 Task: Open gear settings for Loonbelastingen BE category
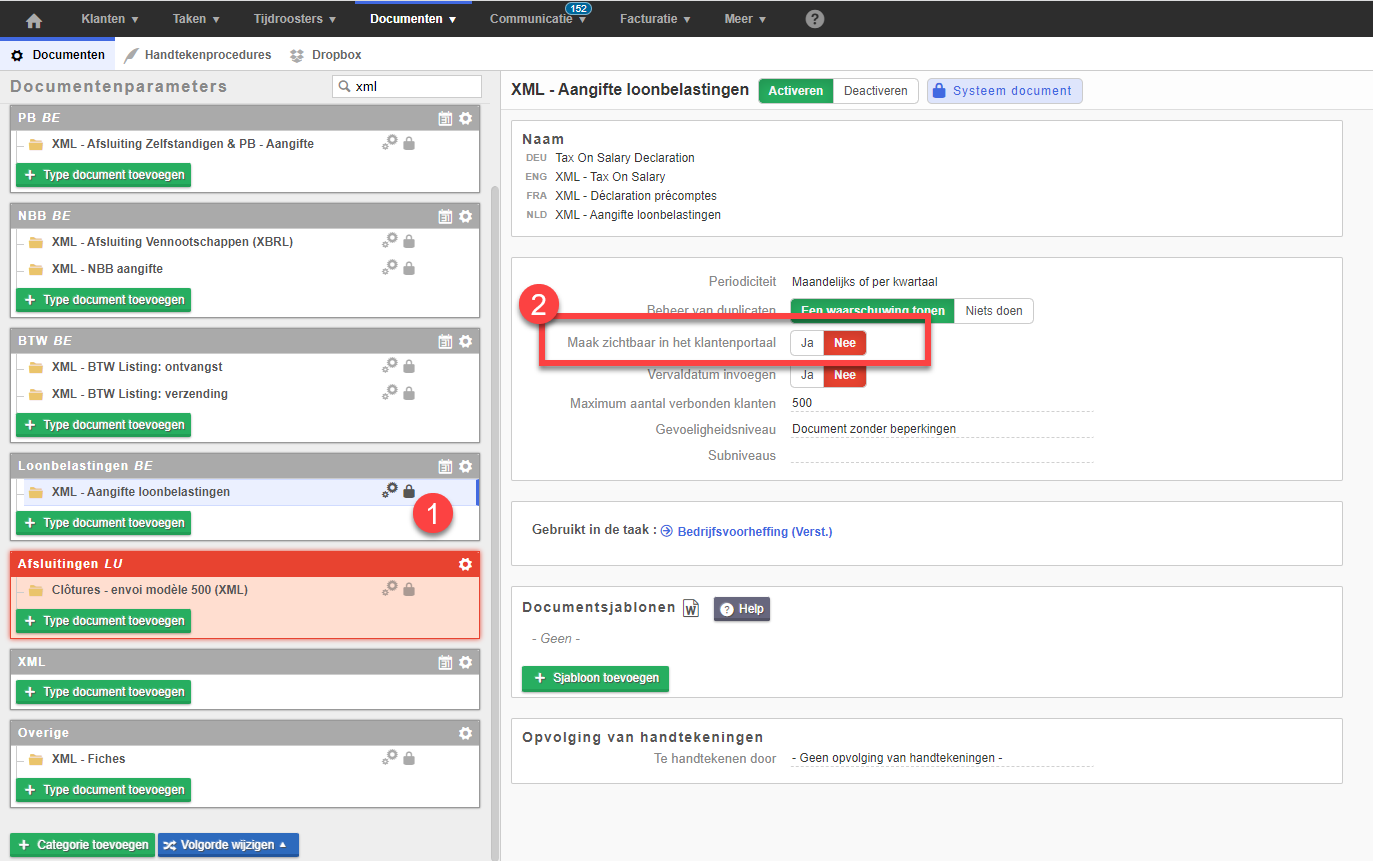[x=465, y=466]
